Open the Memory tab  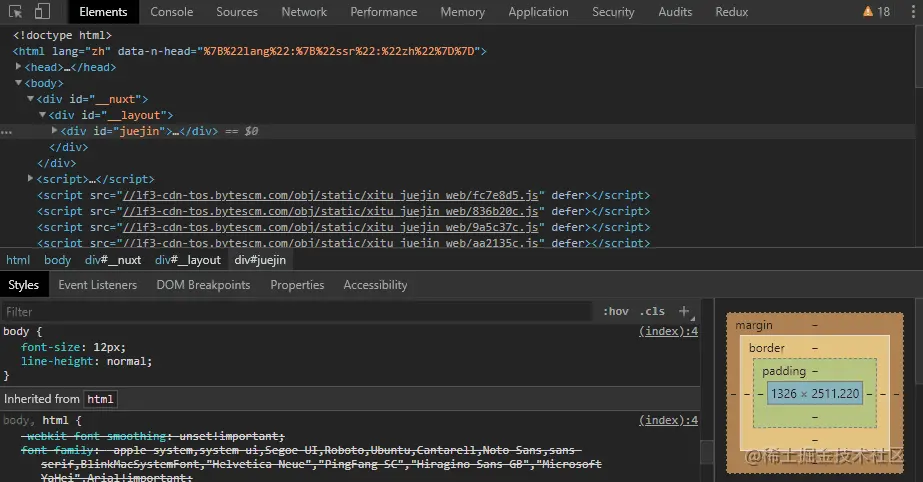coord(463,12)
